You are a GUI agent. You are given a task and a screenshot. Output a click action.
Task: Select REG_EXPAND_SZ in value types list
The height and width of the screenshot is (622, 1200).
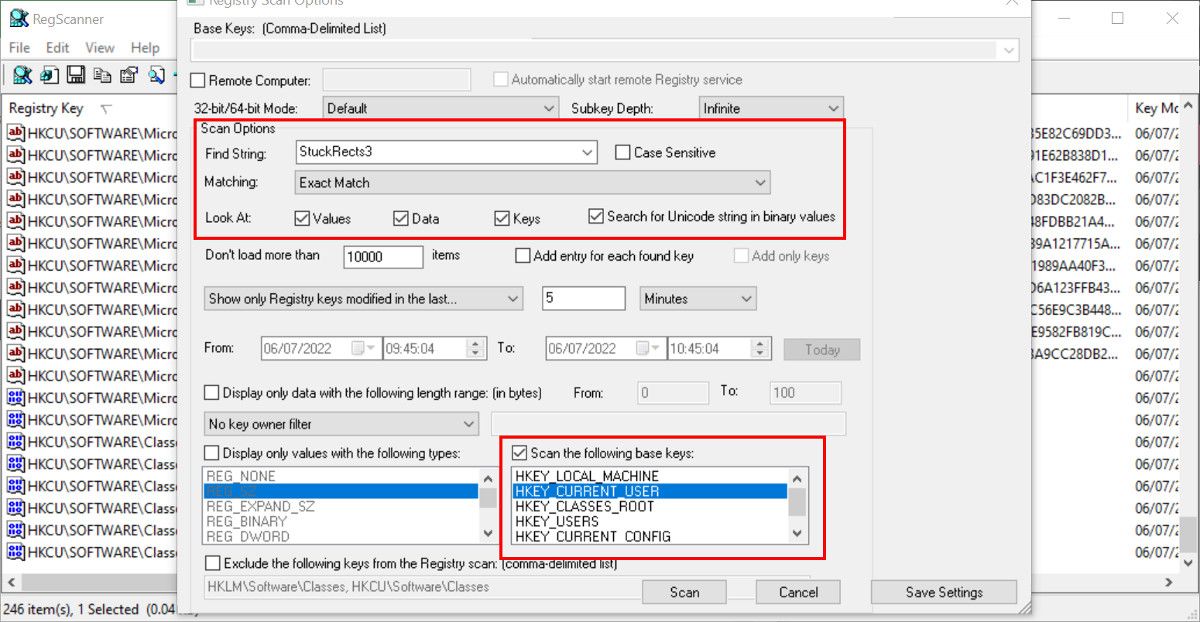coord(341,506)
